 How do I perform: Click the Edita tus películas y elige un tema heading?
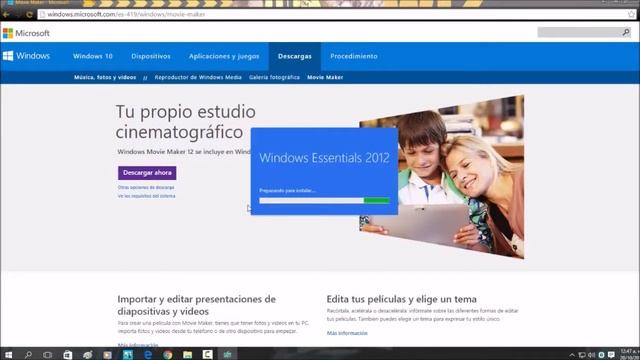402,299
